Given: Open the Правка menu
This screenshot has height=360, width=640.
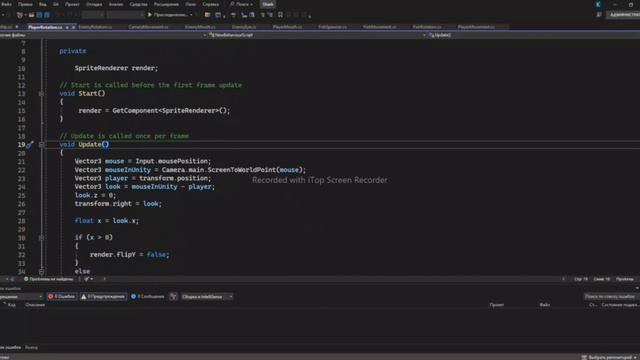Looking at the screenshot, I should [25, 4].
